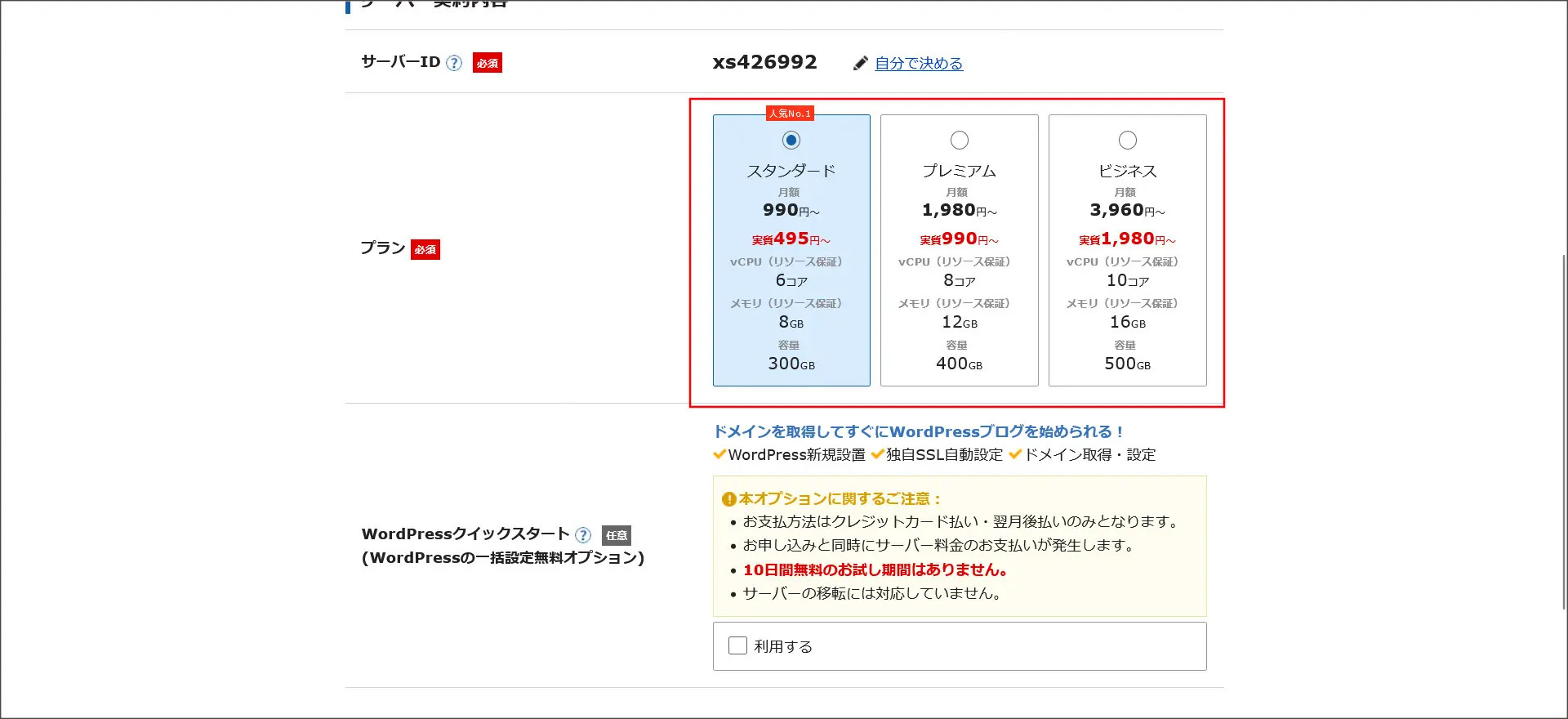Click the pencil edit icon
This screenshot has height=719, width=1568.
pos(860,64)
